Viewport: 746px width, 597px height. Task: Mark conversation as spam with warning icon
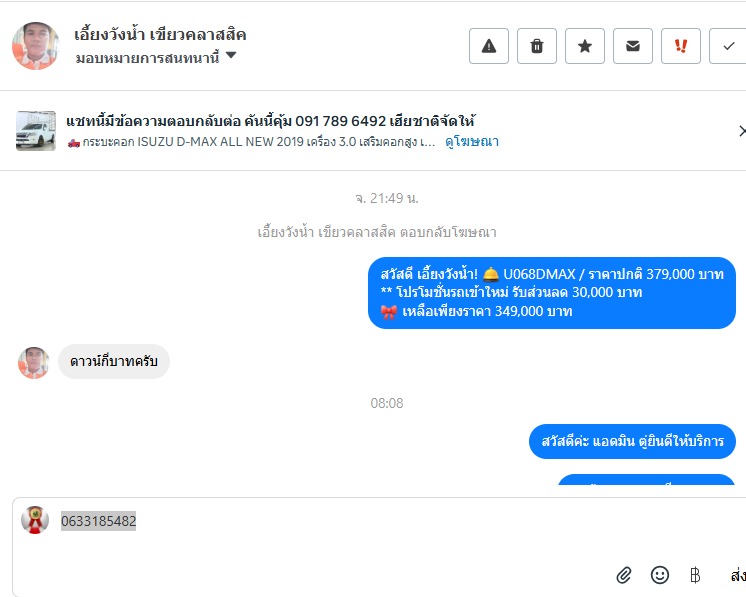click(x=489, y=46)
